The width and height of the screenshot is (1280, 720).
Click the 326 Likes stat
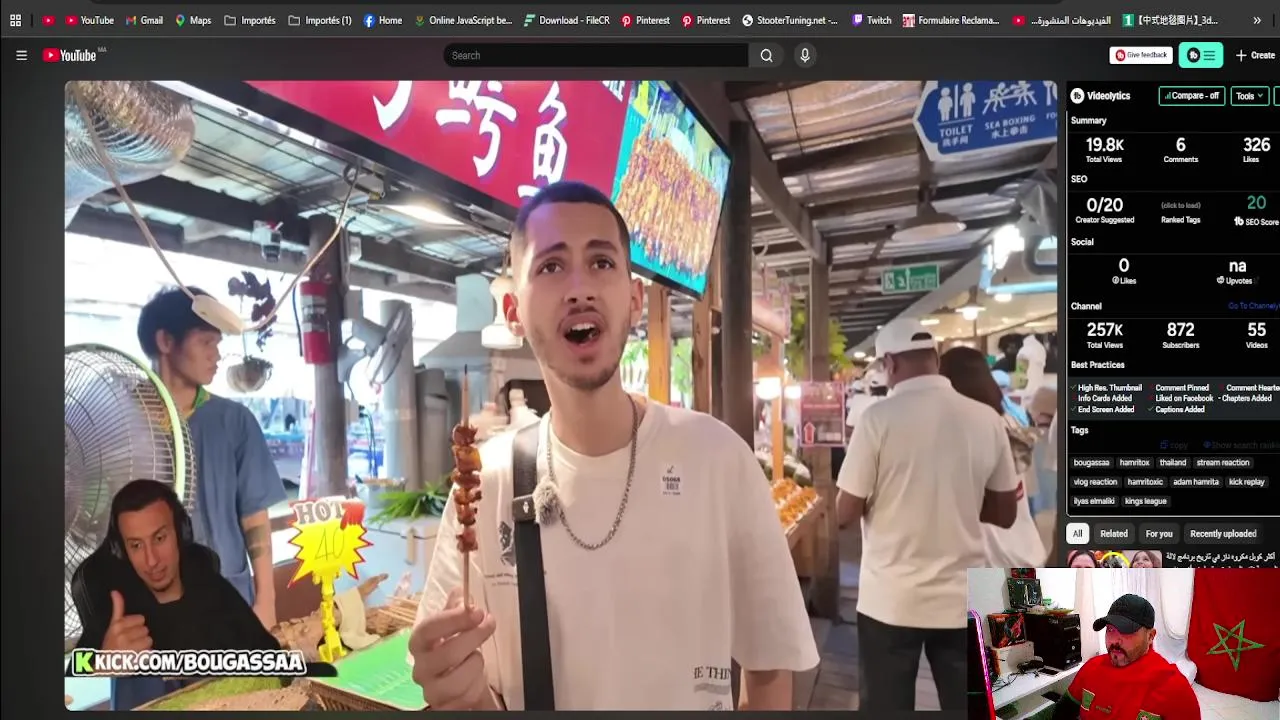(x=1256, y=150)
